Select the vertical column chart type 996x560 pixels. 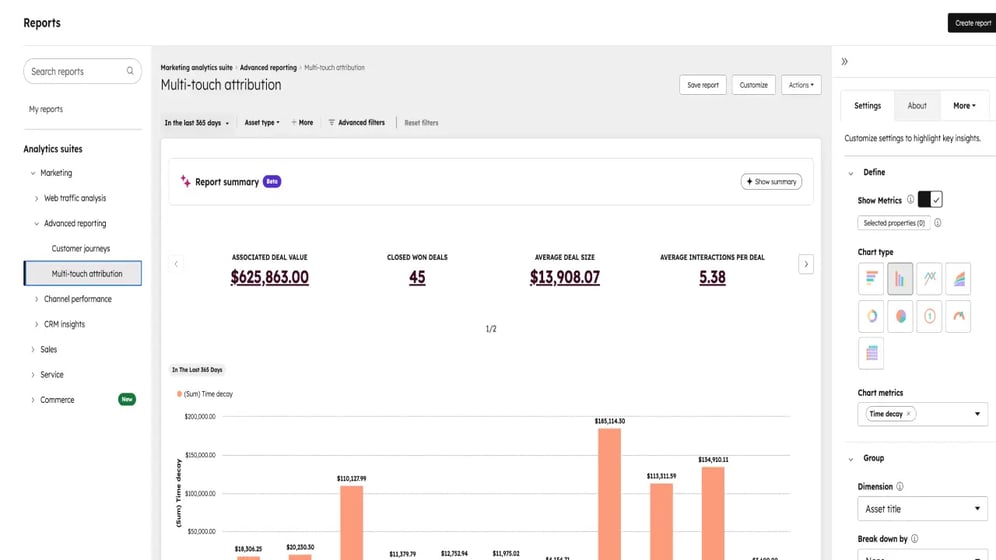(900, 279)
